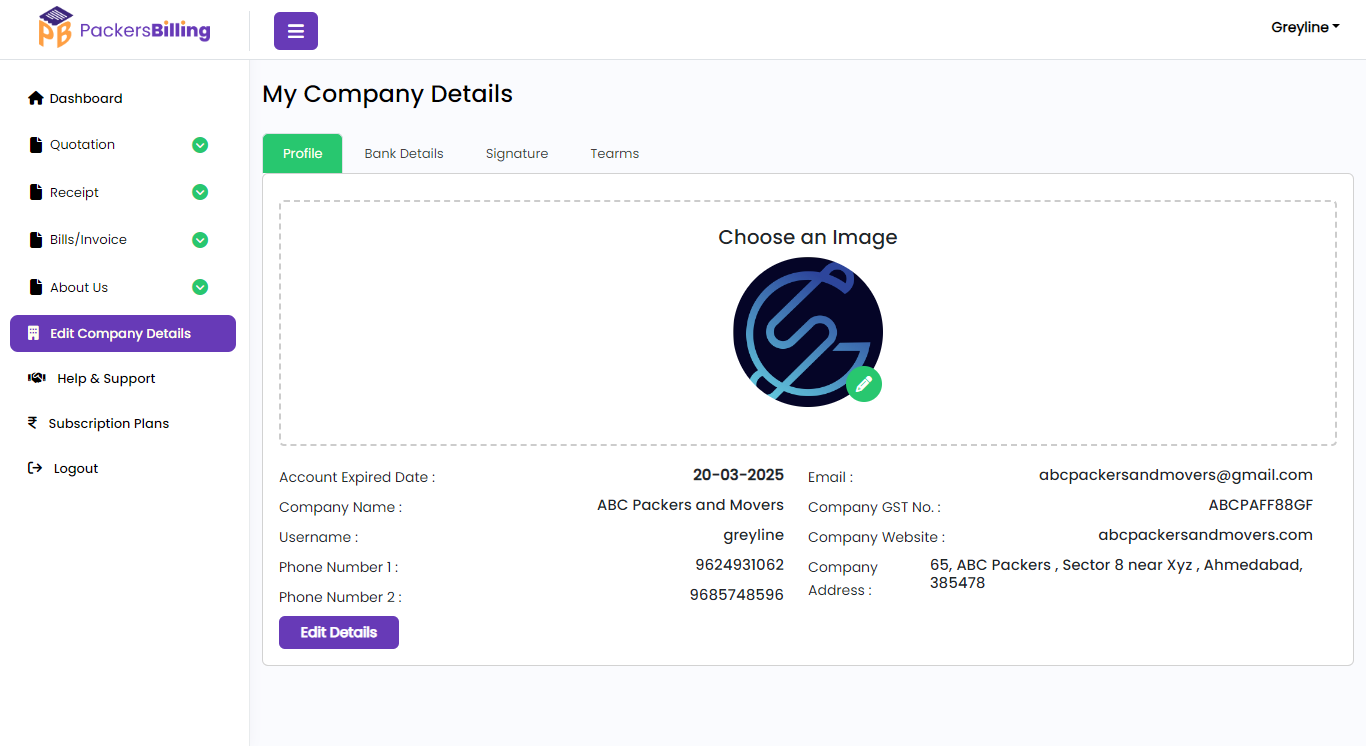Open the Tearms tab
This screenshot has height=746, width=1366.
click(x=614, y=154)
